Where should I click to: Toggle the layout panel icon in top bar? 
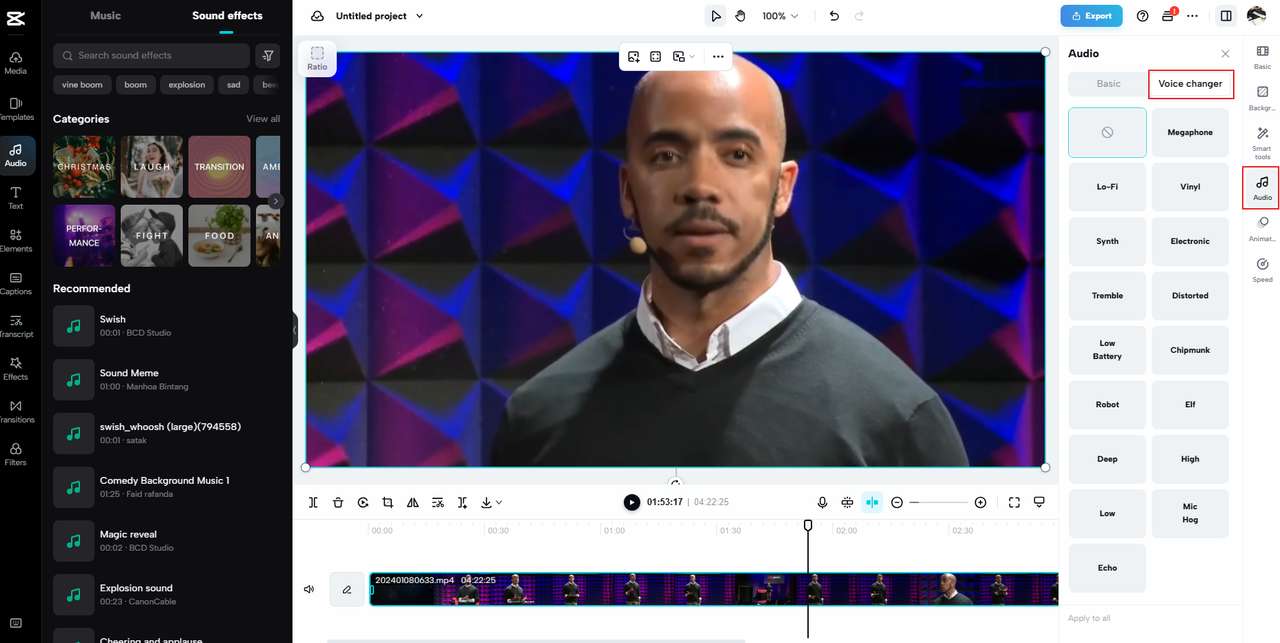(x=1226, y=16)
